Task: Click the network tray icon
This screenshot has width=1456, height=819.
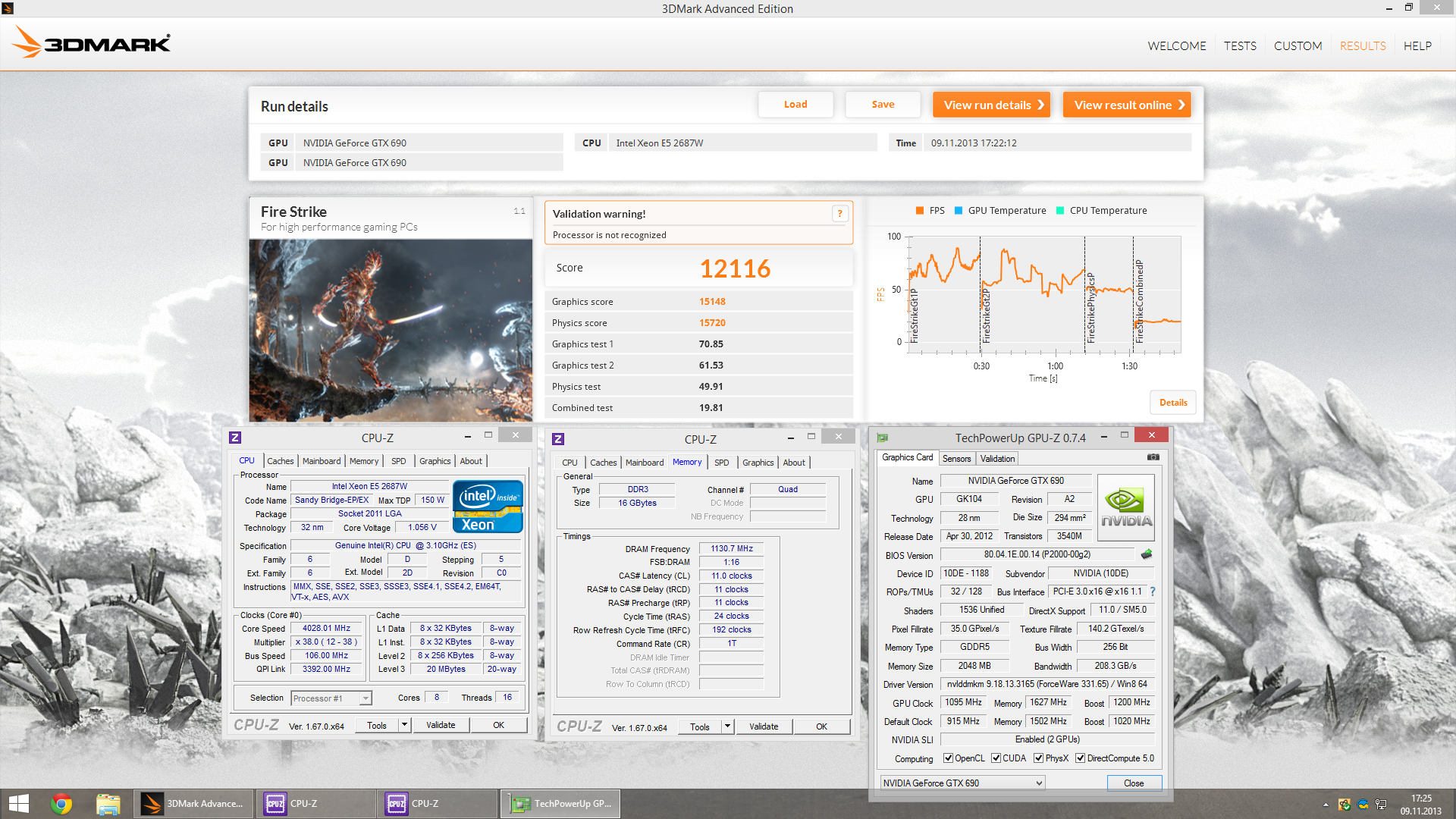Action: (1381, 805)
